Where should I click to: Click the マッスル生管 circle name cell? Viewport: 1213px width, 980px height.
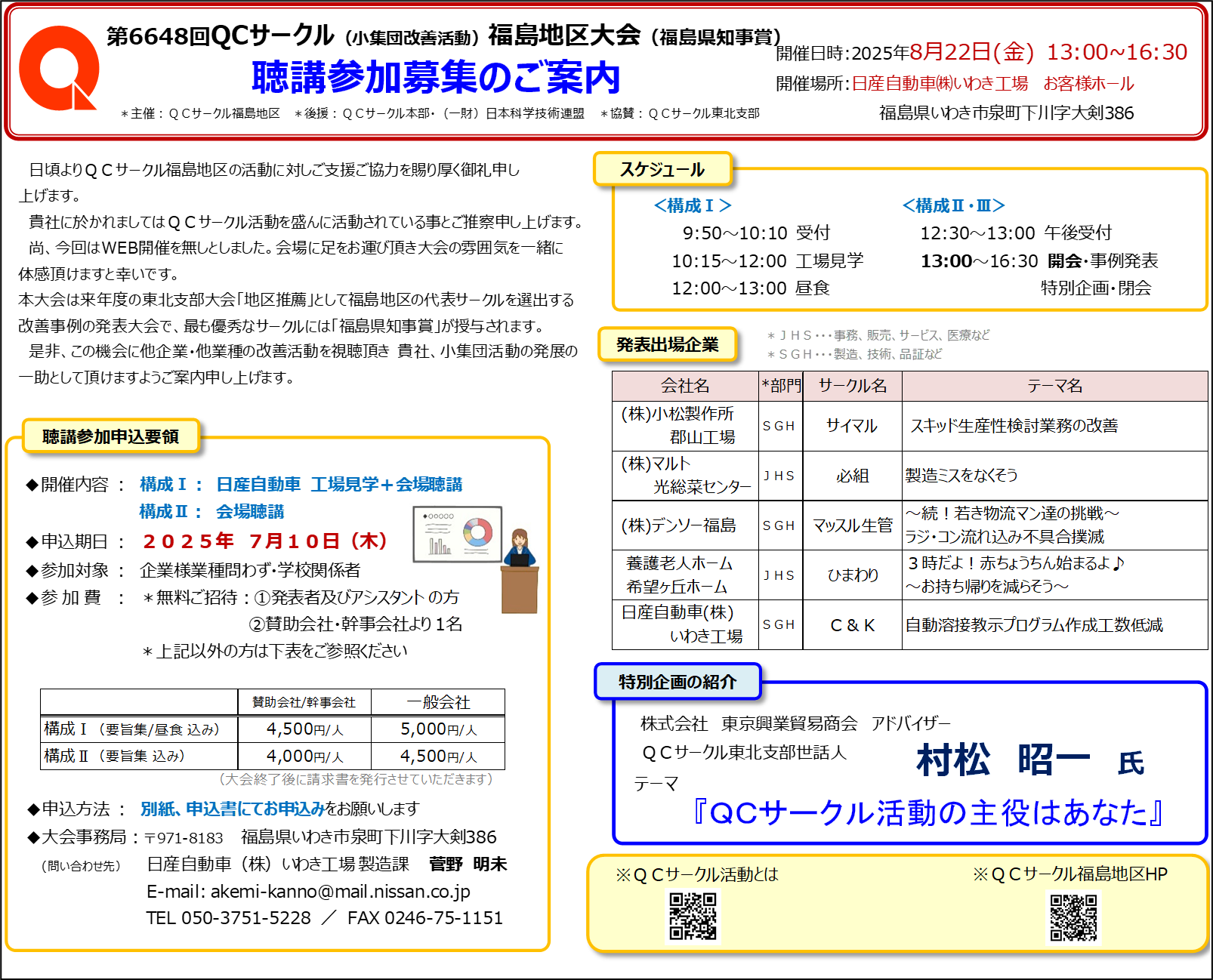point(853,525)
